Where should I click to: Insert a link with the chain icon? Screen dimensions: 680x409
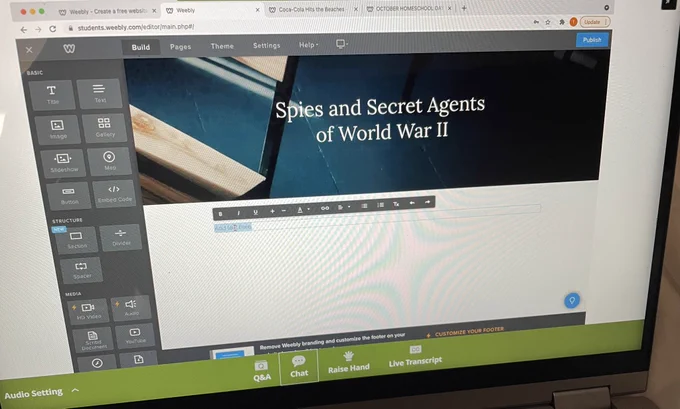point(324,208)
